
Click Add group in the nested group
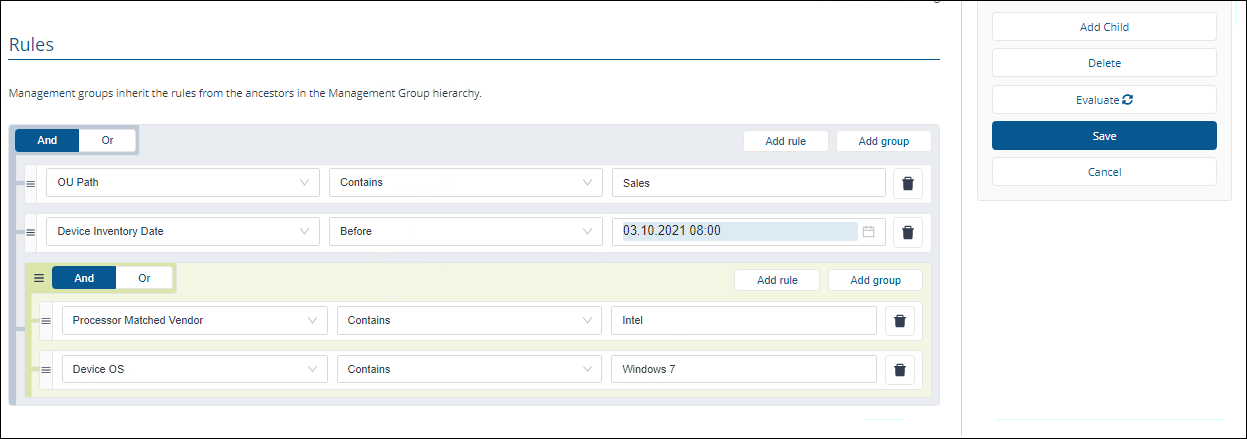tap(875, 280)
